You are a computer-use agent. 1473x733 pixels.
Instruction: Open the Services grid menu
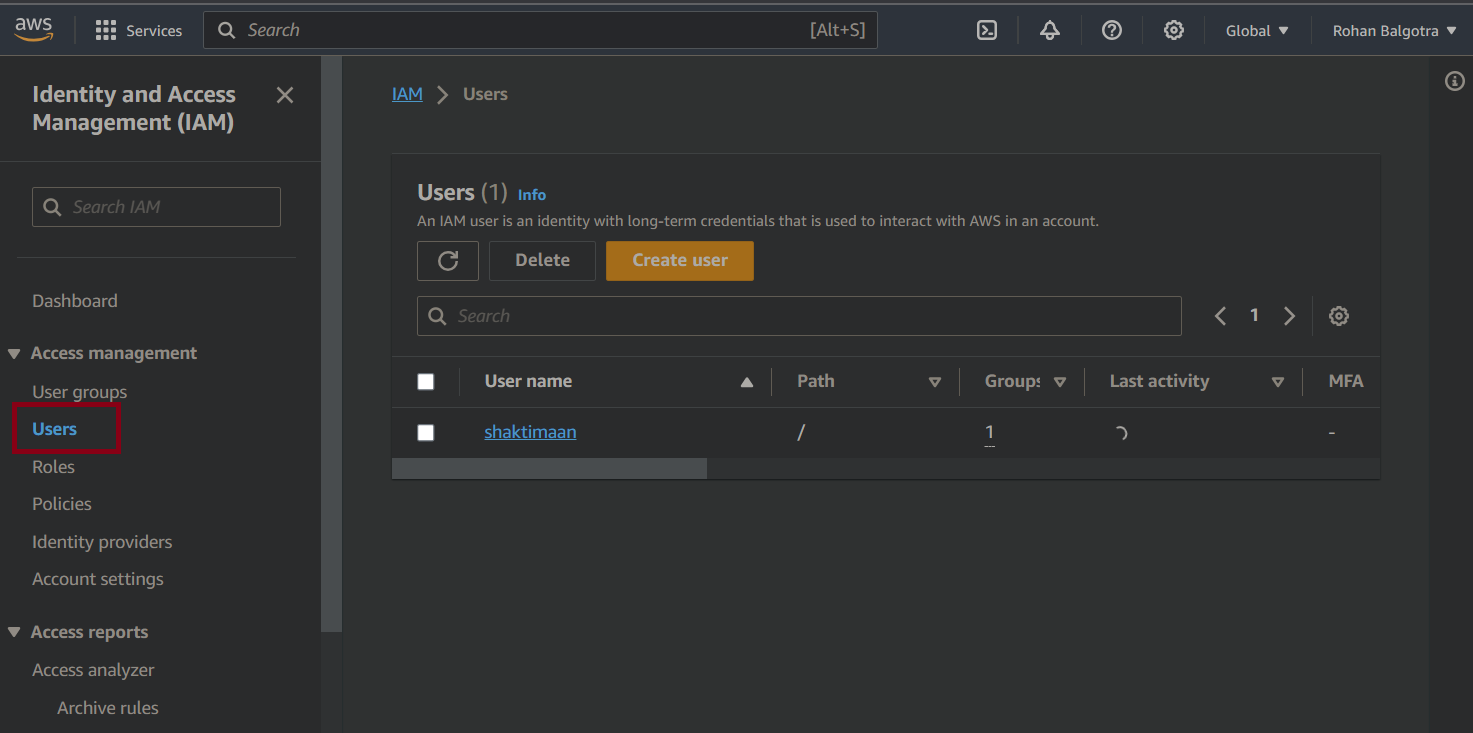(x=139, y=31)
